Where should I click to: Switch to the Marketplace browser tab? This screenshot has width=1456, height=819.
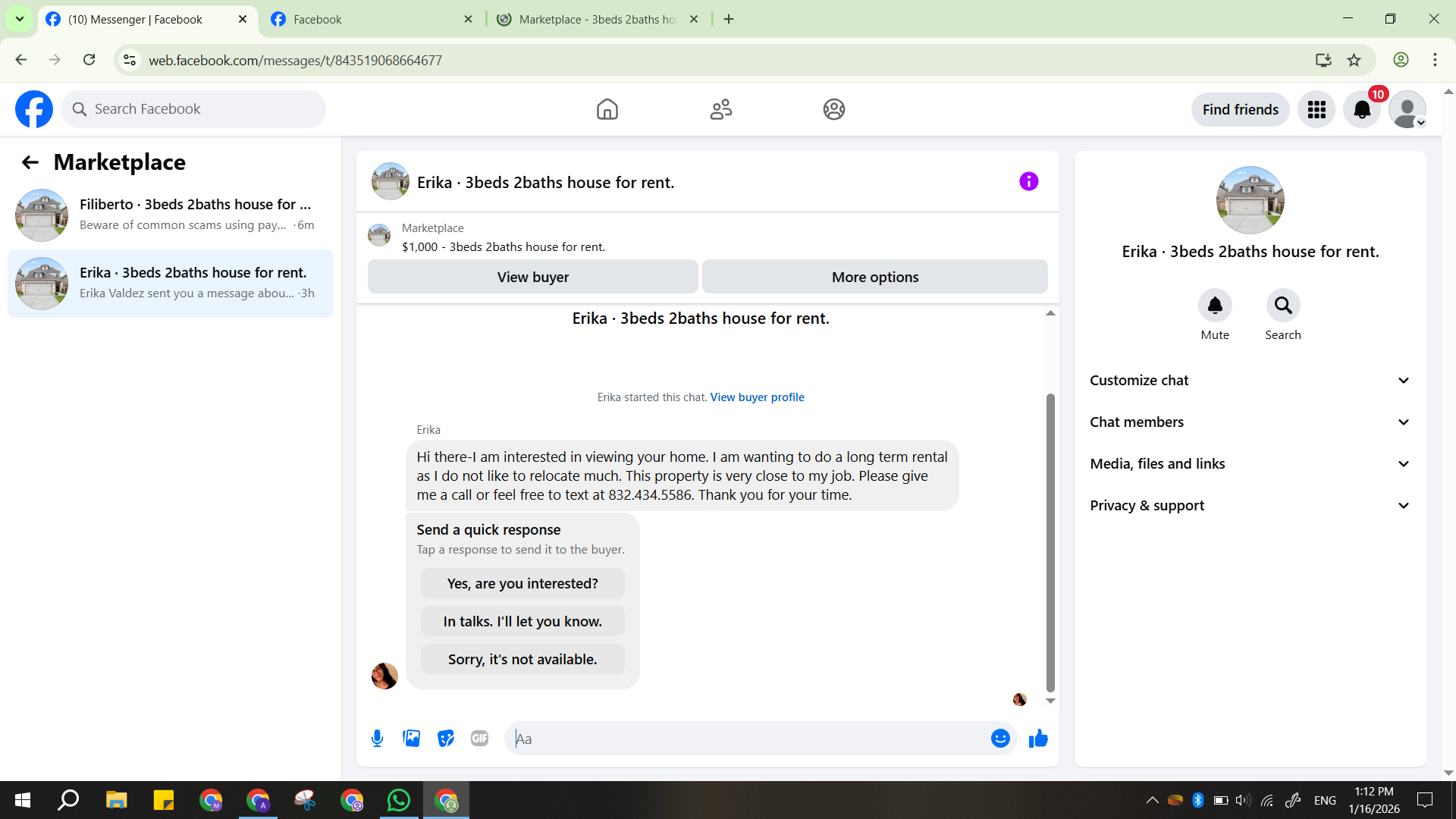click(598, 19)
